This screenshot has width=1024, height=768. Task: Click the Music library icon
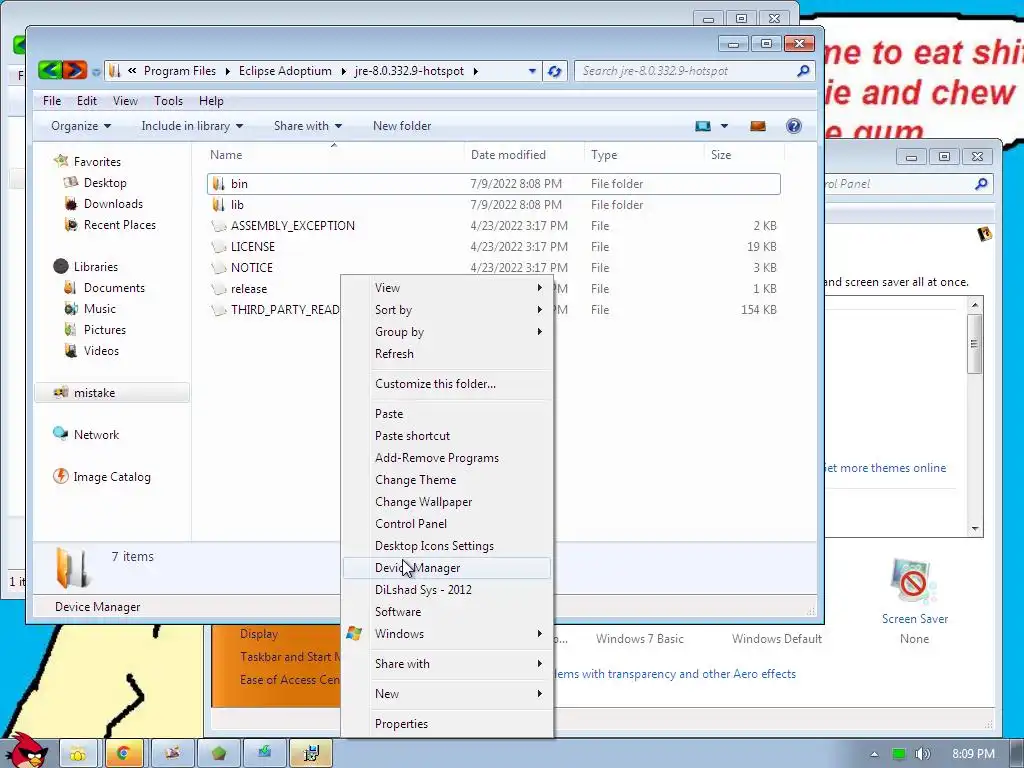71,309
